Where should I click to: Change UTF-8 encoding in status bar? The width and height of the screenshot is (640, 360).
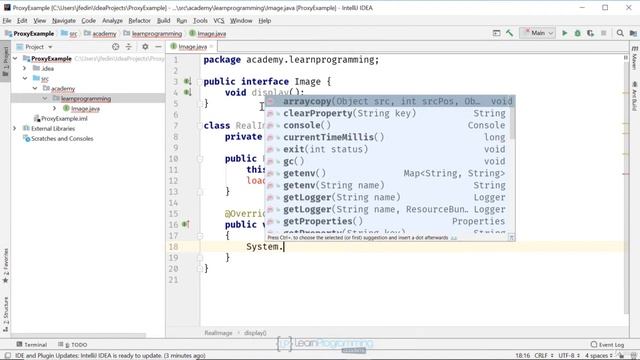pyautogui.click(x=569, y=356)
